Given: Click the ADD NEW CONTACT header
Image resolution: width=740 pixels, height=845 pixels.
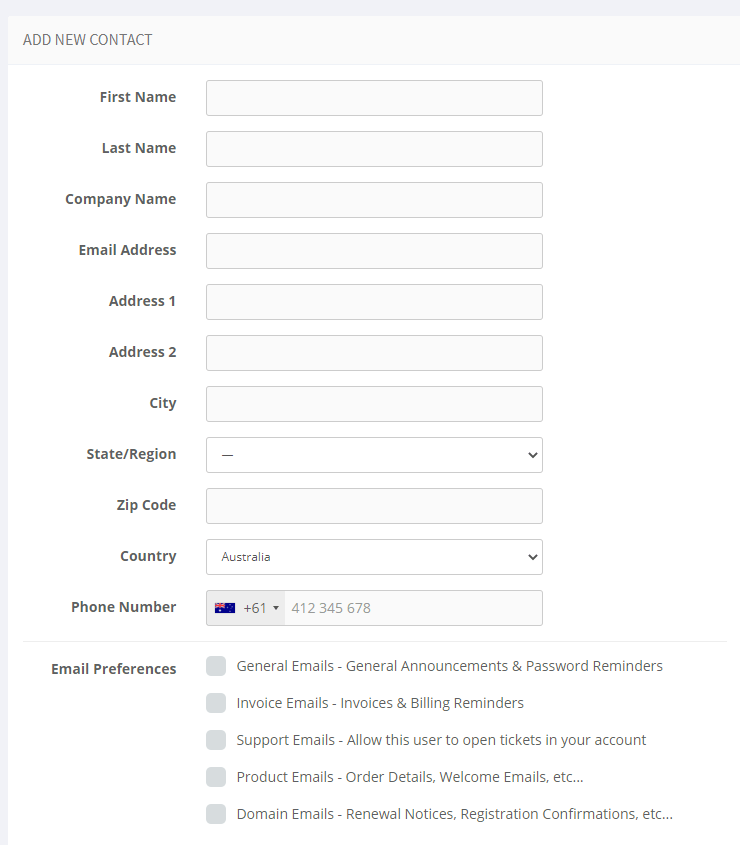Looking at the screenshot, I should click(85, 39).
